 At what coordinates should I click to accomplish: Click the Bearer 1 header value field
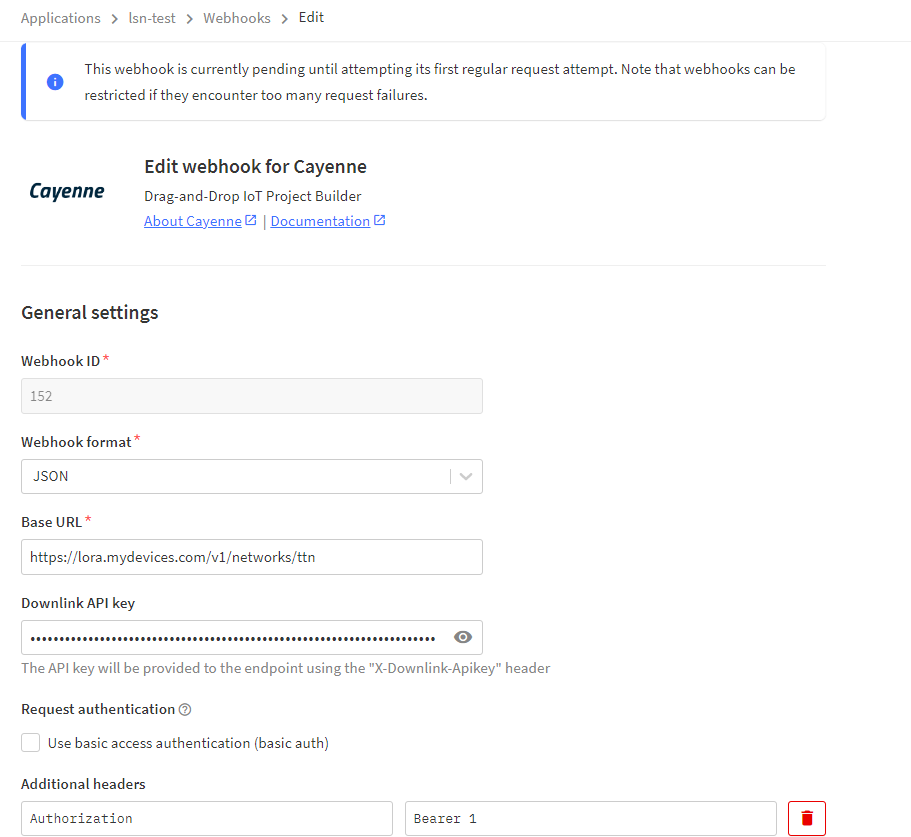(x=590, y=818)
